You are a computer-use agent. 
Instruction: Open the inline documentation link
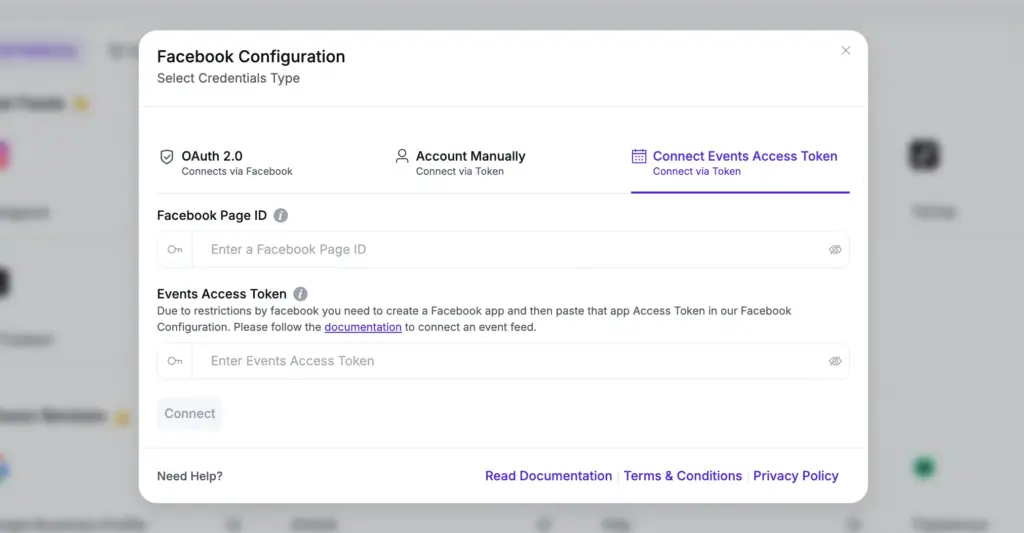click(363, 327)
